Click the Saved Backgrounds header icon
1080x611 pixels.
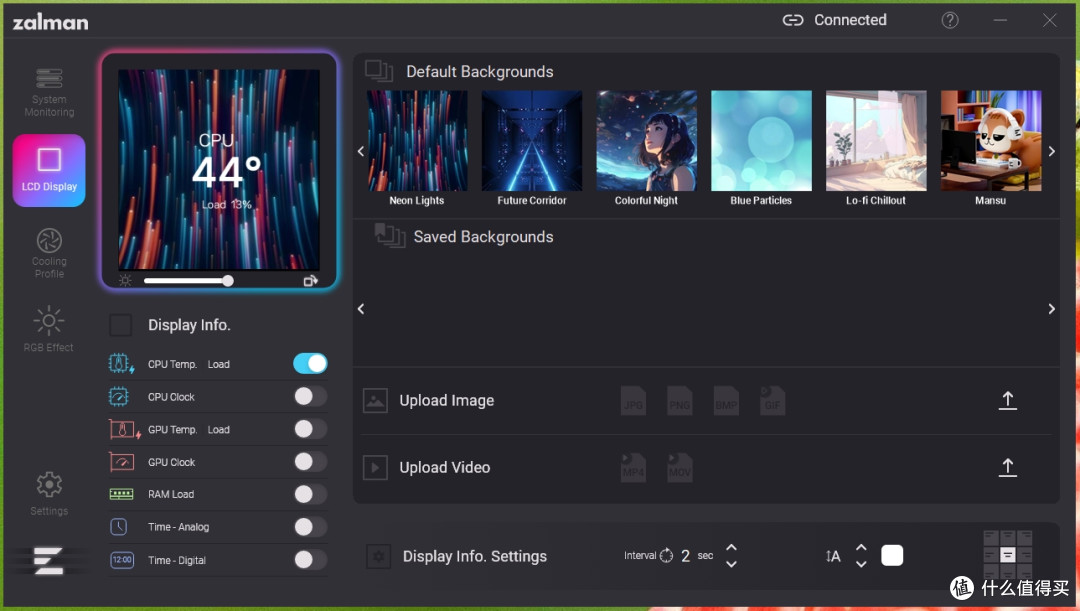[x=390, y=236]
